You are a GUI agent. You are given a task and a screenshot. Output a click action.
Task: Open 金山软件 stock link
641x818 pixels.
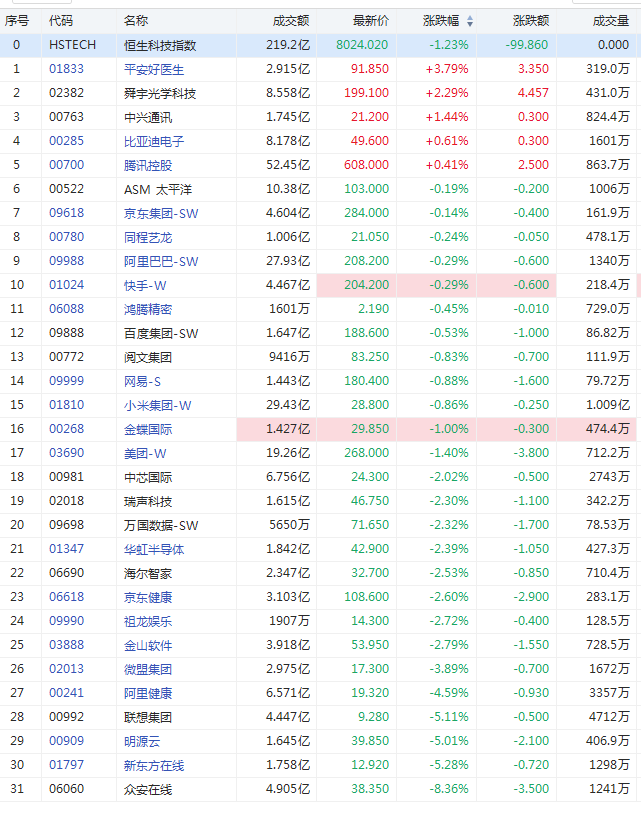pos(148,645)
